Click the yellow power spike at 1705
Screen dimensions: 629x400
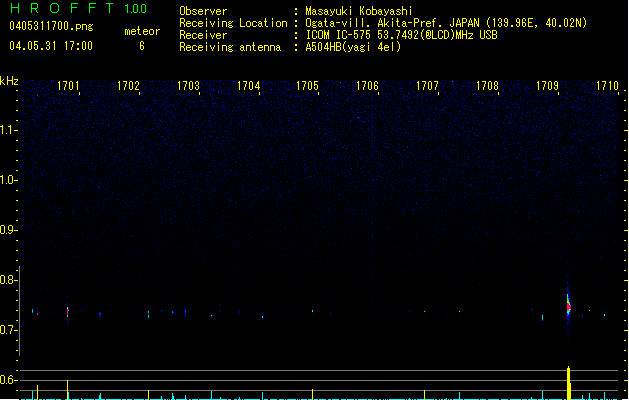pos(312,394)
